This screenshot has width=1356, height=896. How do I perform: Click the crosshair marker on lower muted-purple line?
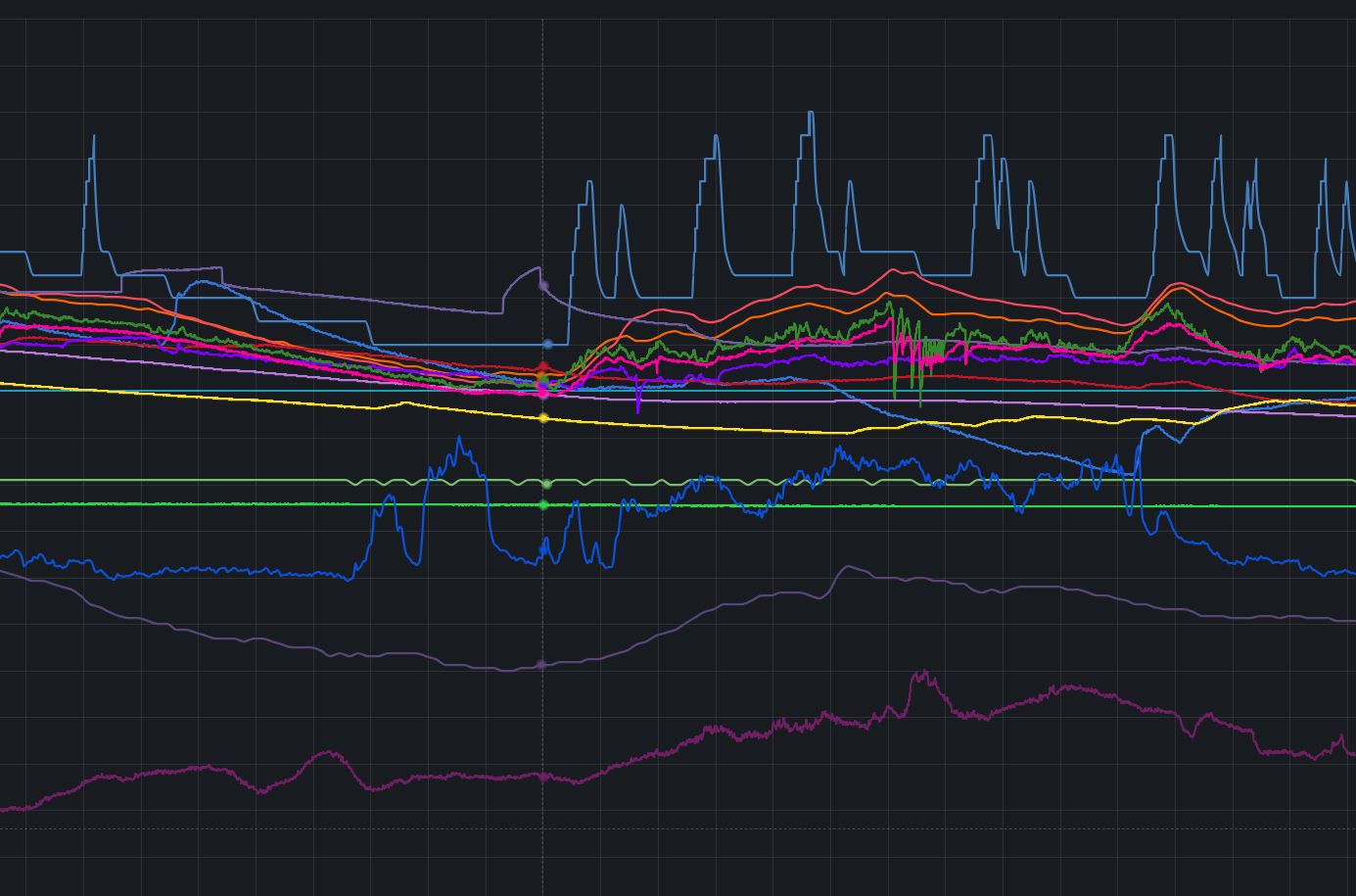click(x=541, y=665)
